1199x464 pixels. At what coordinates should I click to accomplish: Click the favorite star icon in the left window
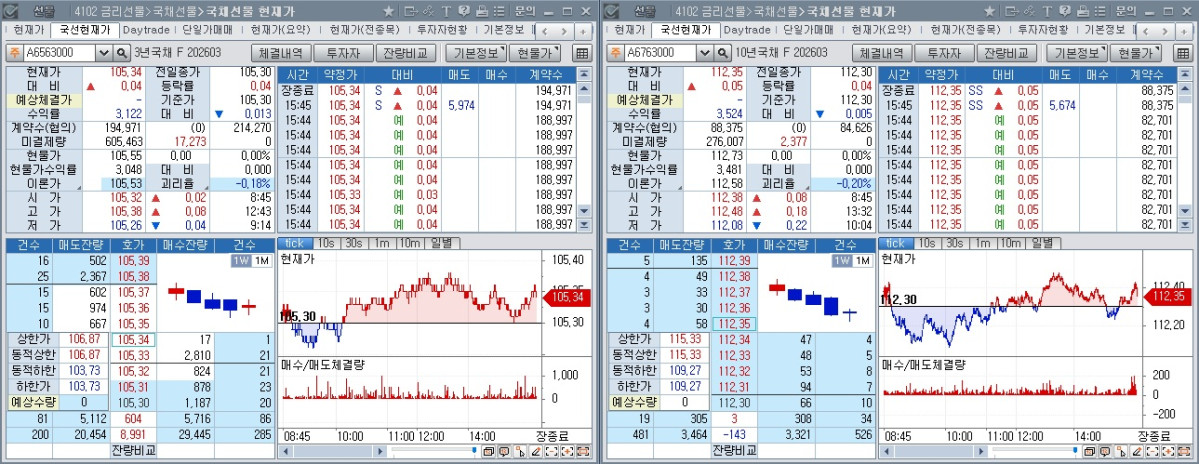tap(388, 11)
